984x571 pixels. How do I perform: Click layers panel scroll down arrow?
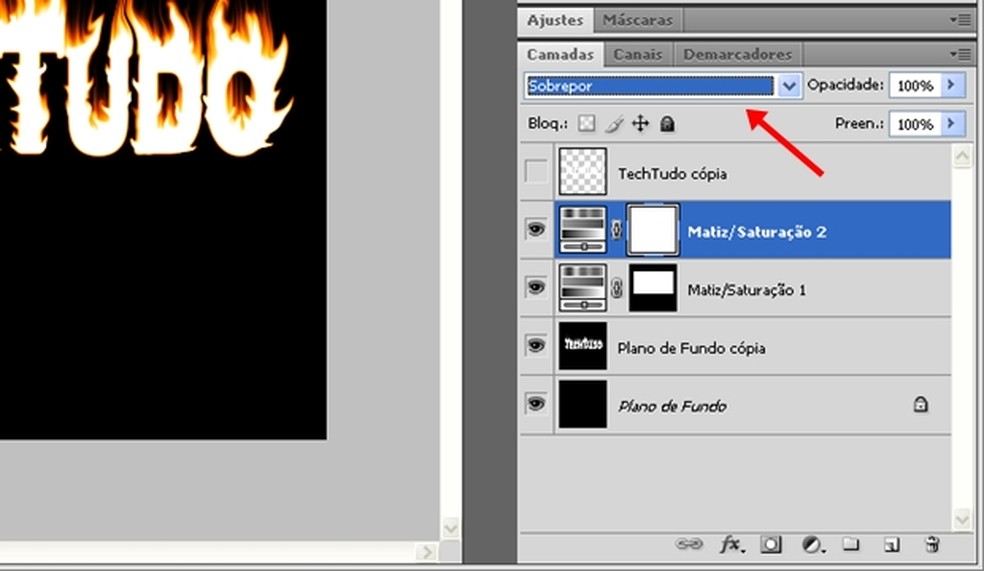click(x=963, y=519)
